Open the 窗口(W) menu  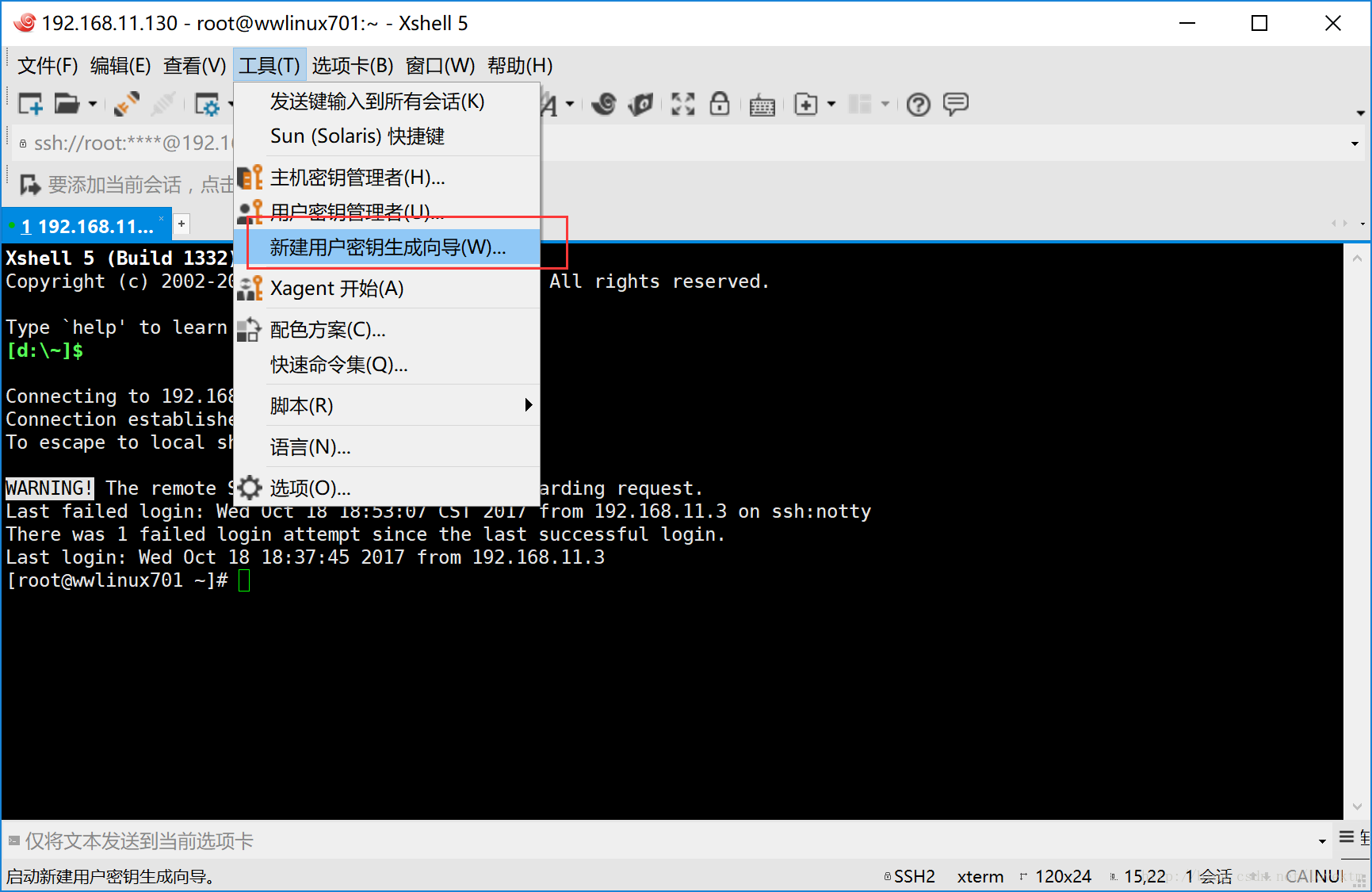click(440, 66)
